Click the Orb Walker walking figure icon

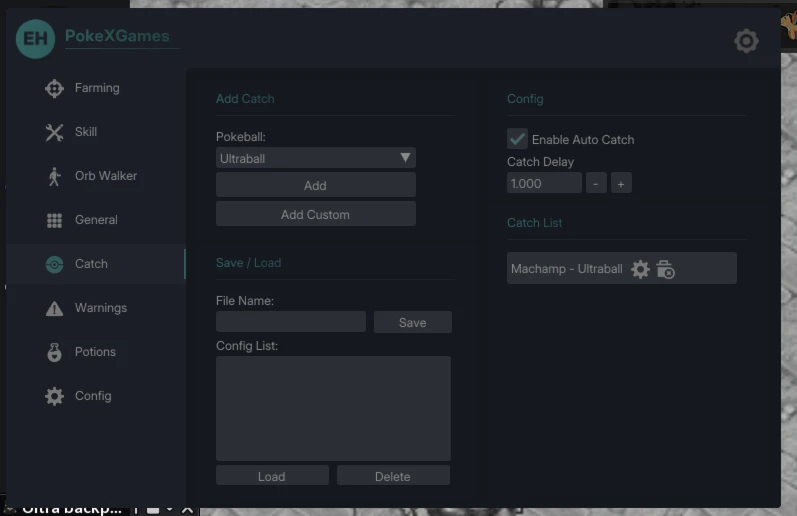(x=54, y=176)
